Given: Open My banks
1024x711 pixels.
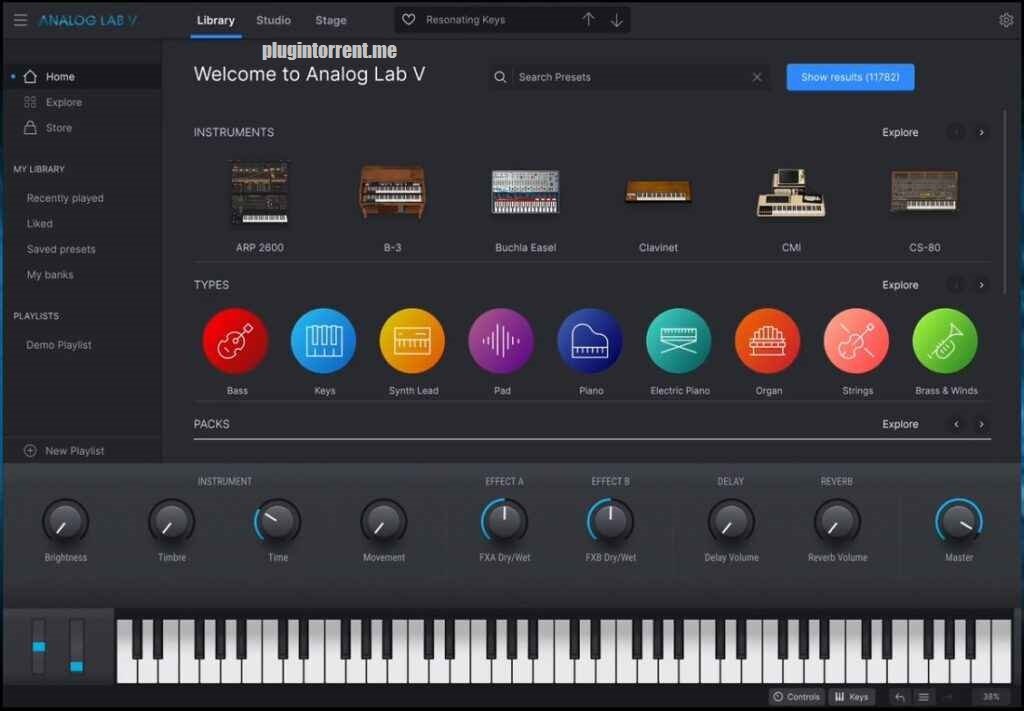Looking at the screenshot, I should [50, 274].
